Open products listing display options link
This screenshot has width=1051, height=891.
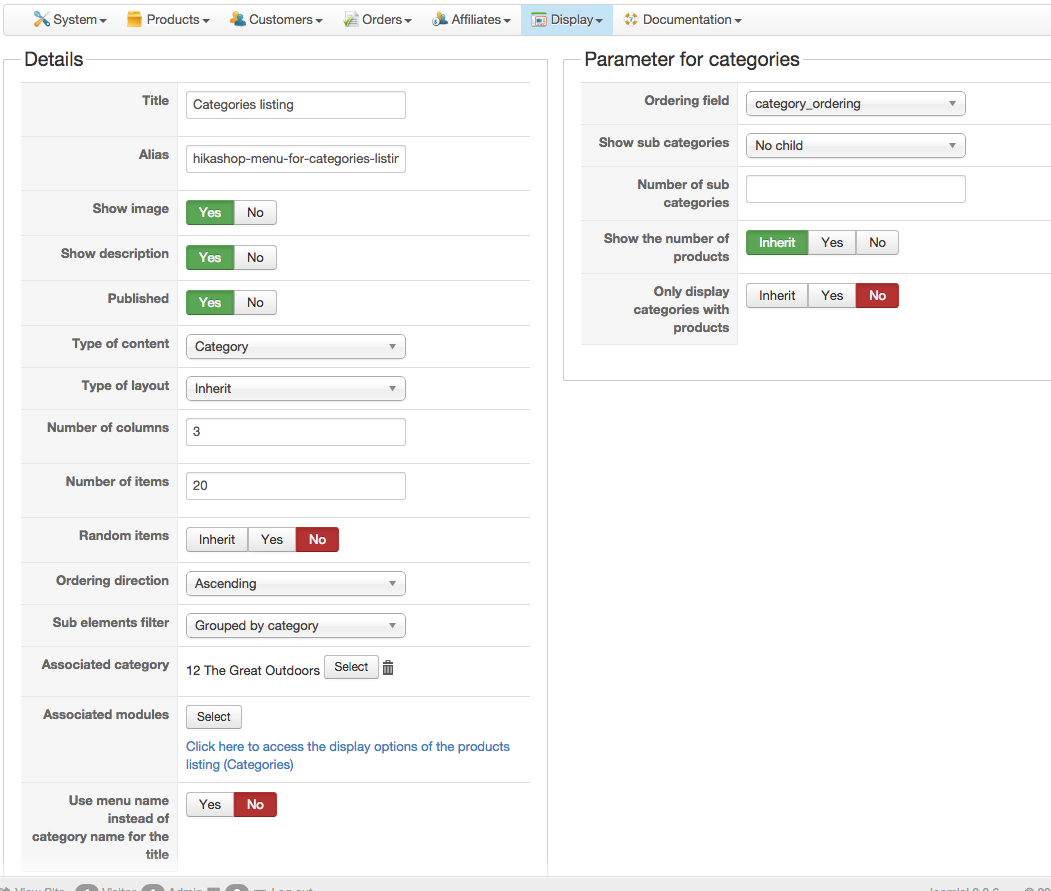[x=348, y=756]
